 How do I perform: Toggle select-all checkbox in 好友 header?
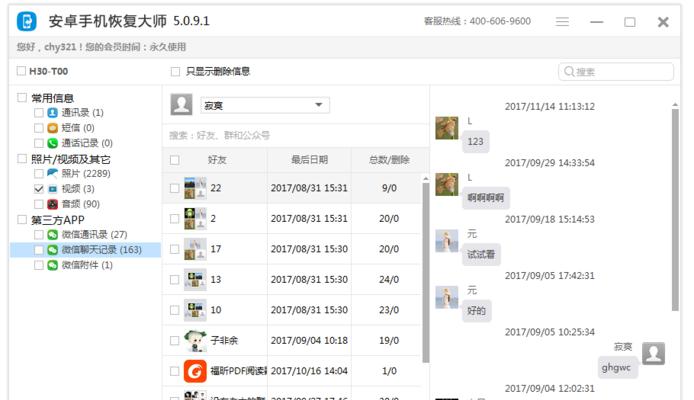coord(175,160)
